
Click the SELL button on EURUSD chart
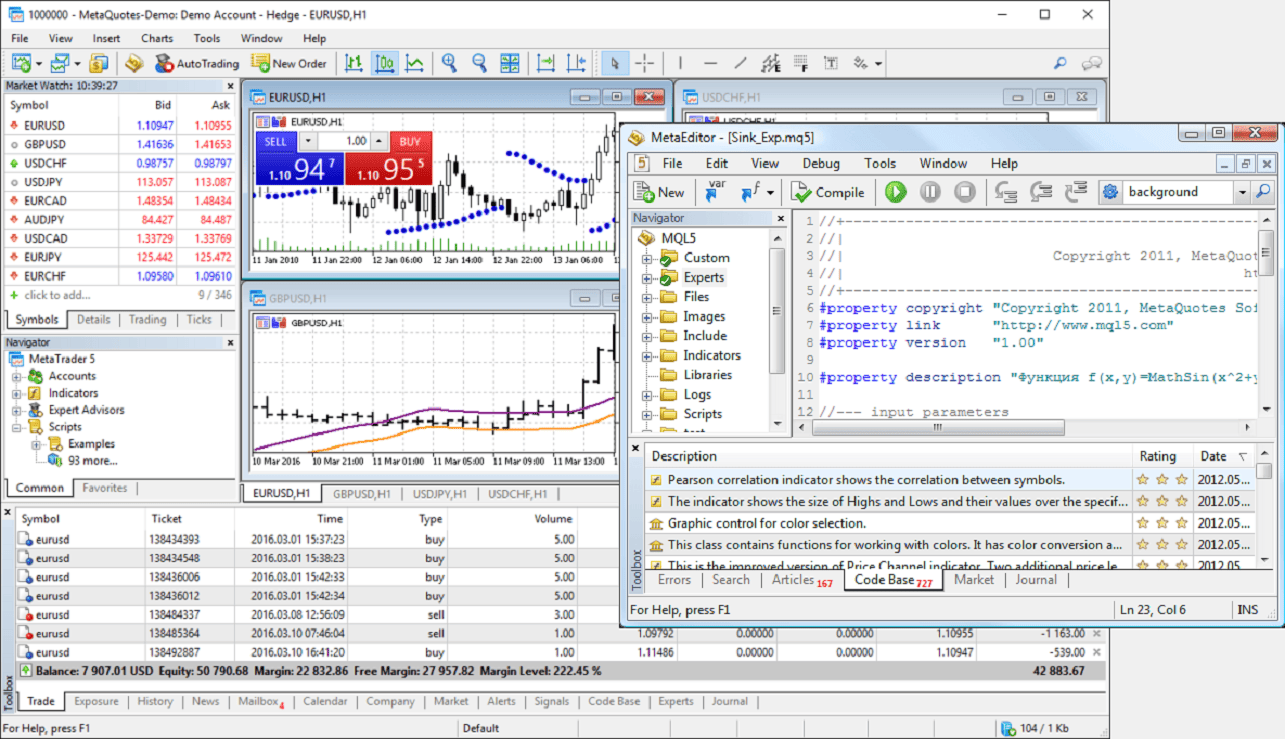276,141
